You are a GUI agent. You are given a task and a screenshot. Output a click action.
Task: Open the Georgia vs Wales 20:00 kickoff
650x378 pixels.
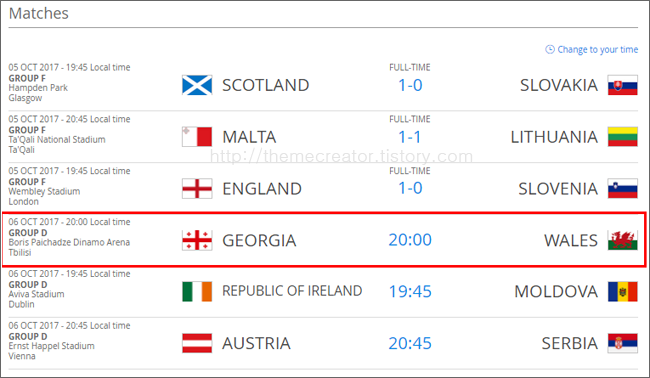[x=410, y=240]
